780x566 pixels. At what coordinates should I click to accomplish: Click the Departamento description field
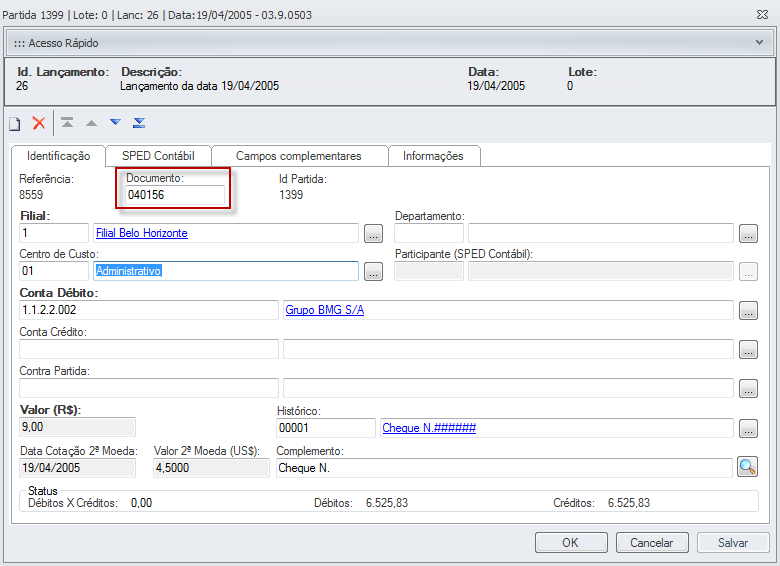pos(601,233)
